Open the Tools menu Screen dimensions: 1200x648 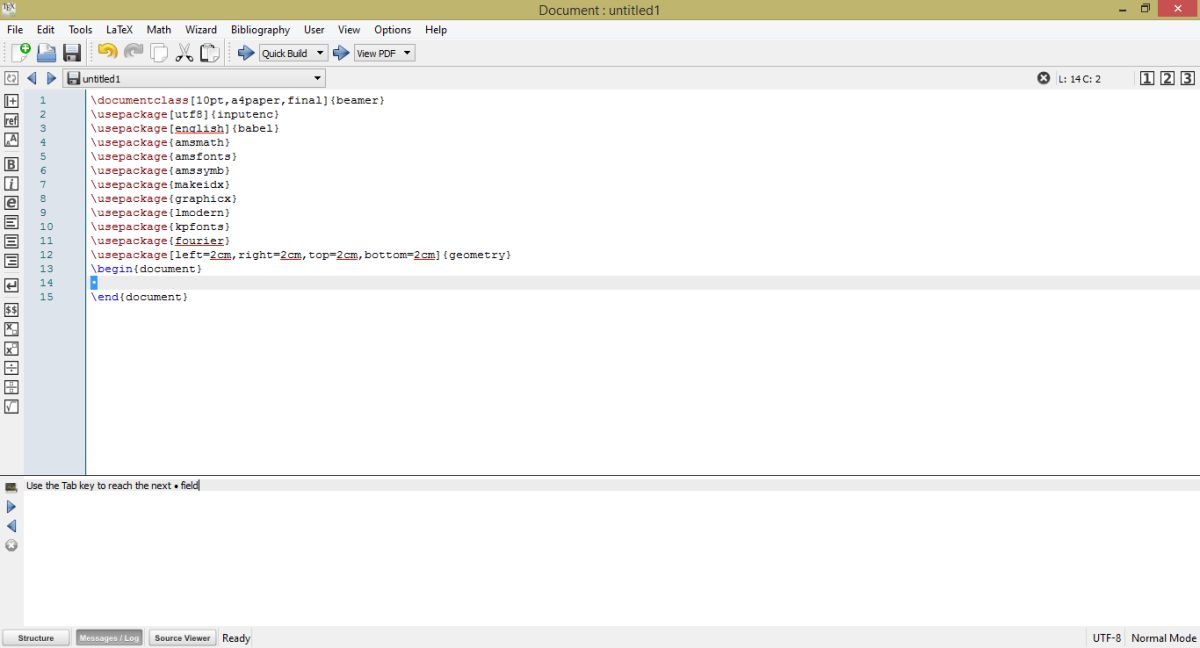point(80,30)
